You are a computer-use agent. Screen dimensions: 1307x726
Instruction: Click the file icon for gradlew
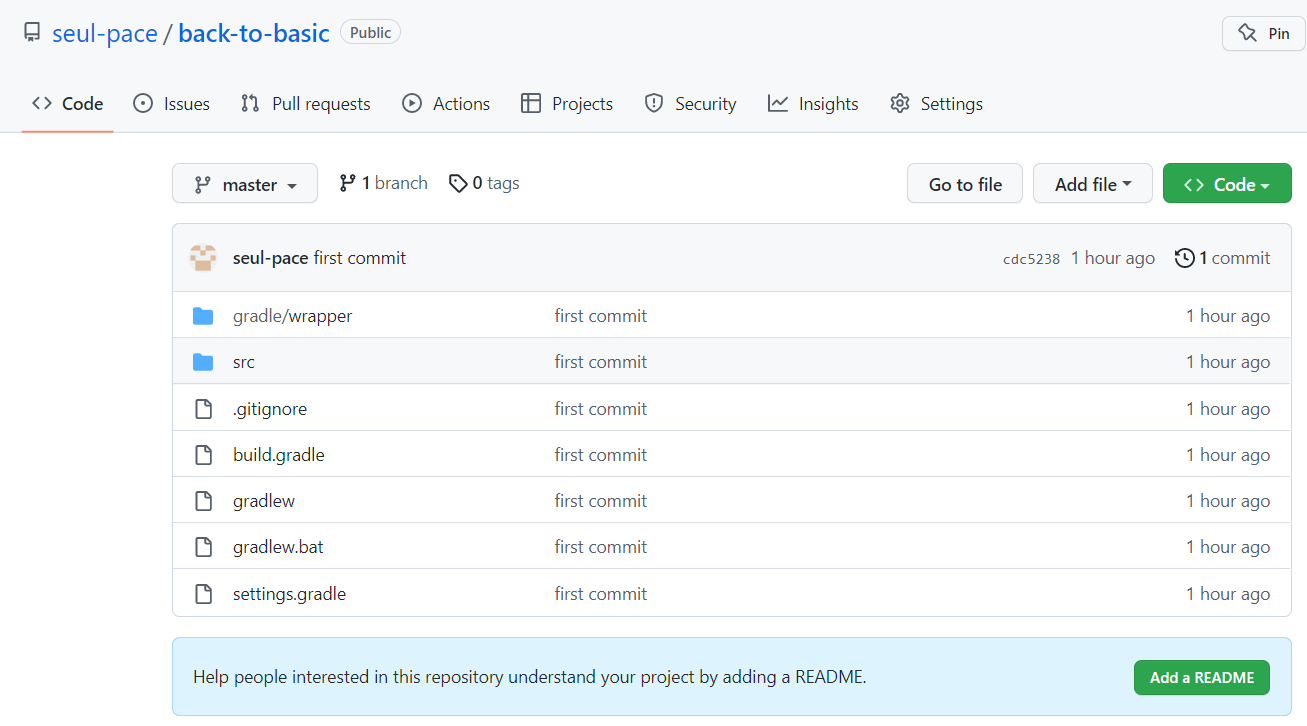(x=203, y=501)
